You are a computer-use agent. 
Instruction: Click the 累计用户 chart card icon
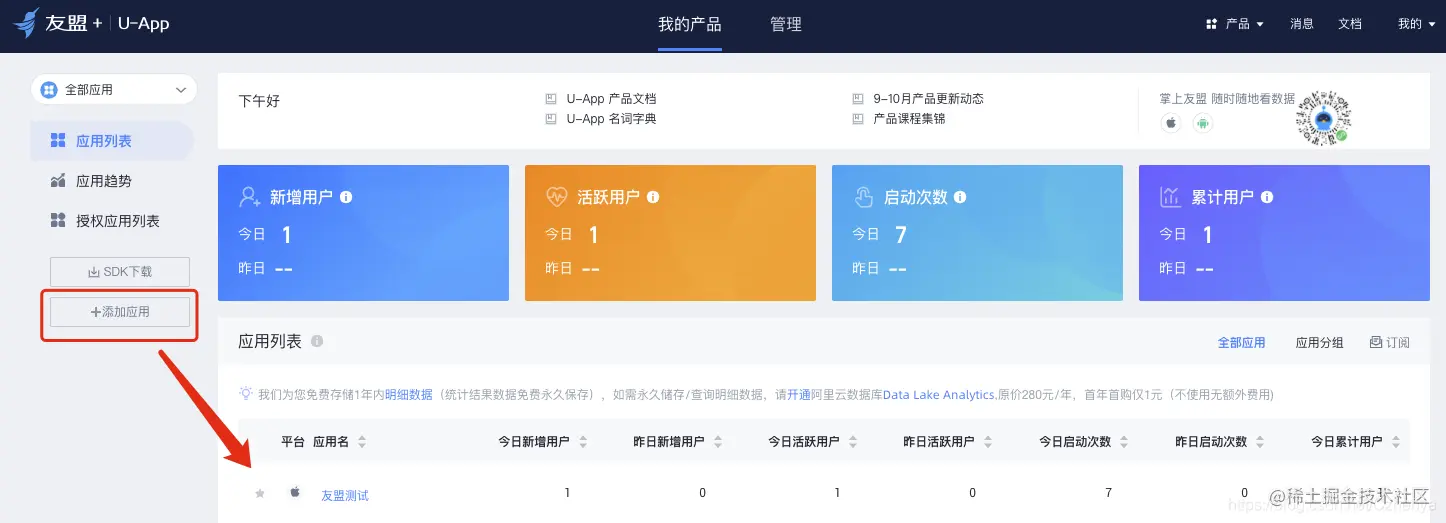[1171, 197]
